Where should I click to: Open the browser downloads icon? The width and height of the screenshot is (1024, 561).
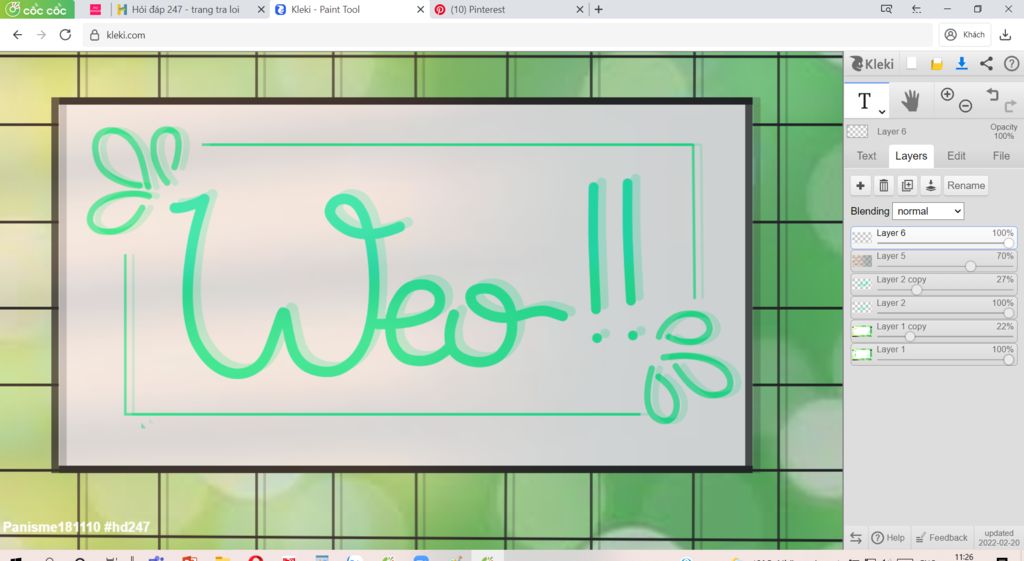click(x=1006, y=35)
